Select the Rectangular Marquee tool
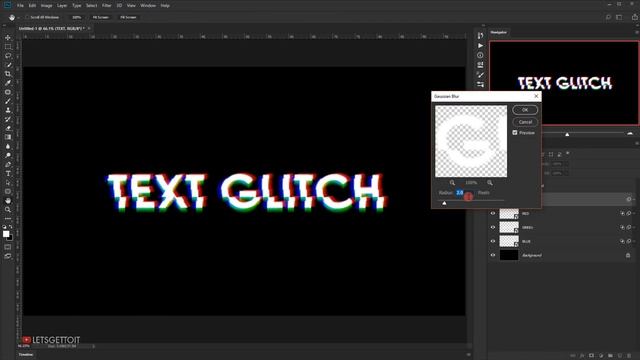This screenshot has height=360, width=640. click(x=8, y=47)
